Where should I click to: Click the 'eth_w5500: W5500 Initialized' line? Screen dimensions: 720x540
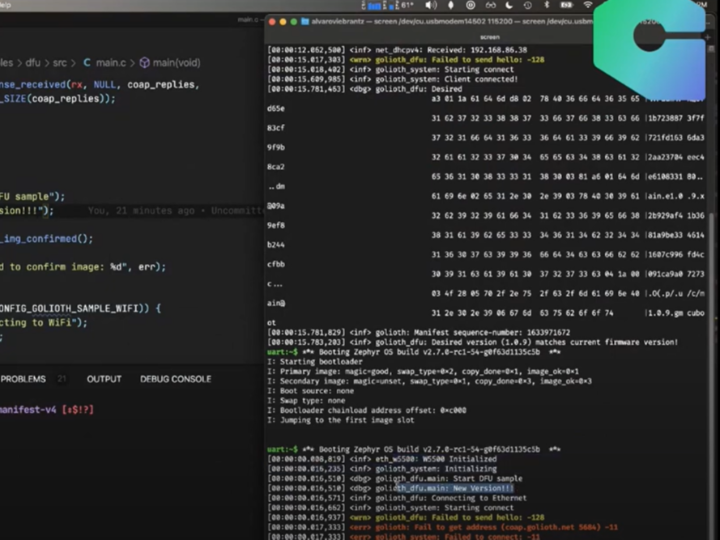[x=382, y=459]
